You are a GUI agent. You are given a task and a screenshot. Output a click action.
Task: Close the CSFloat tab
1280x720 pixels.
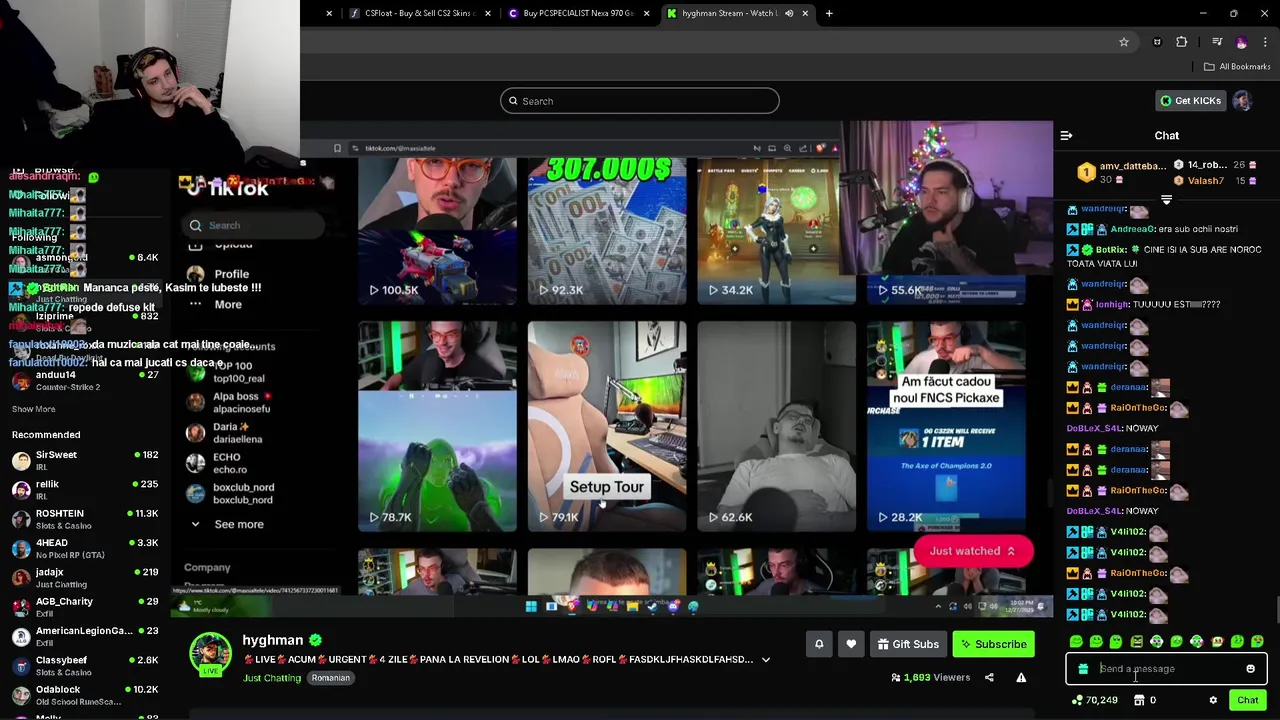click(x=488, y=13)
